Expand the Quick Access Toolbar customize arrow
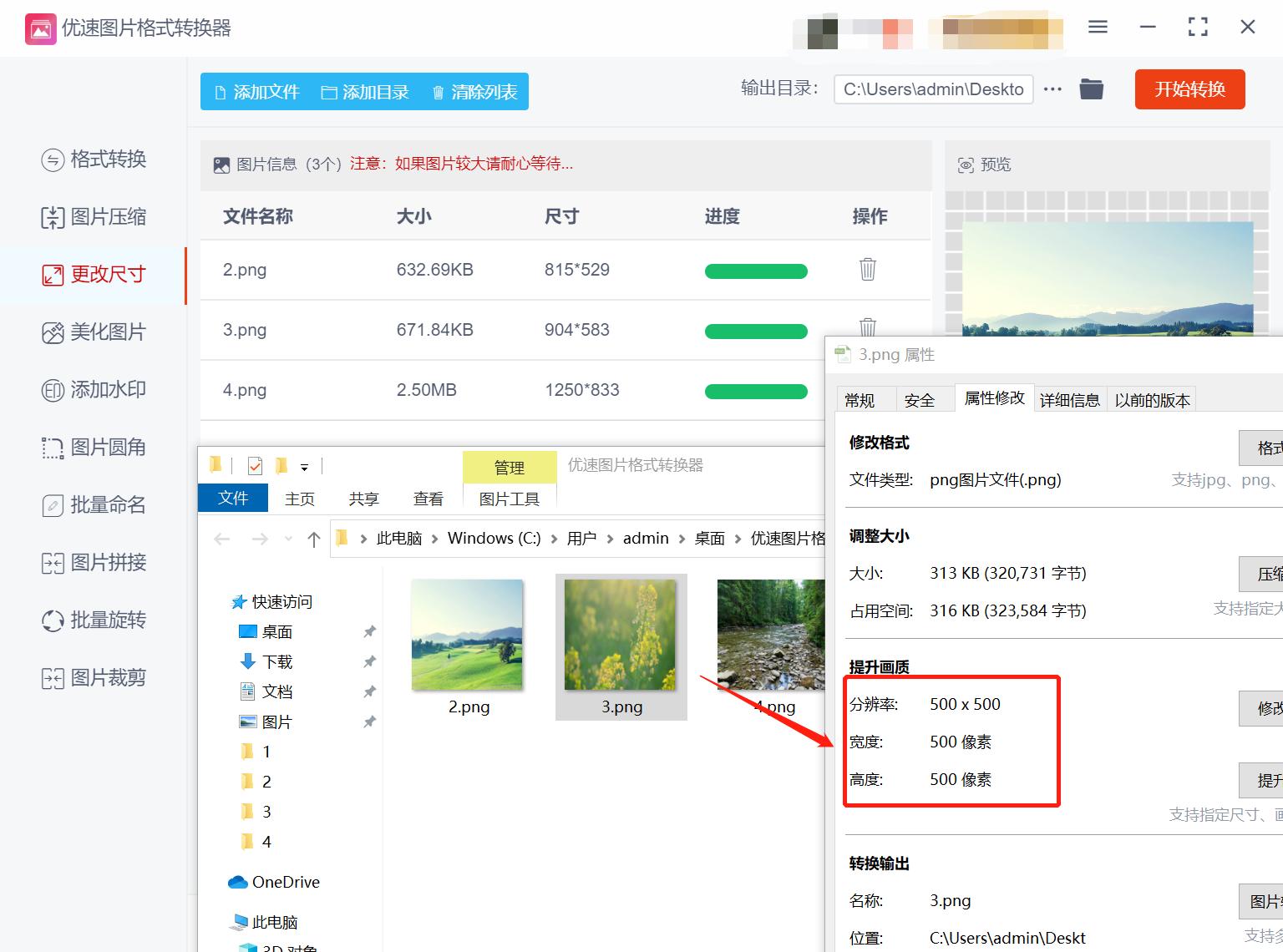1283x952 pixels. (306, 465)
